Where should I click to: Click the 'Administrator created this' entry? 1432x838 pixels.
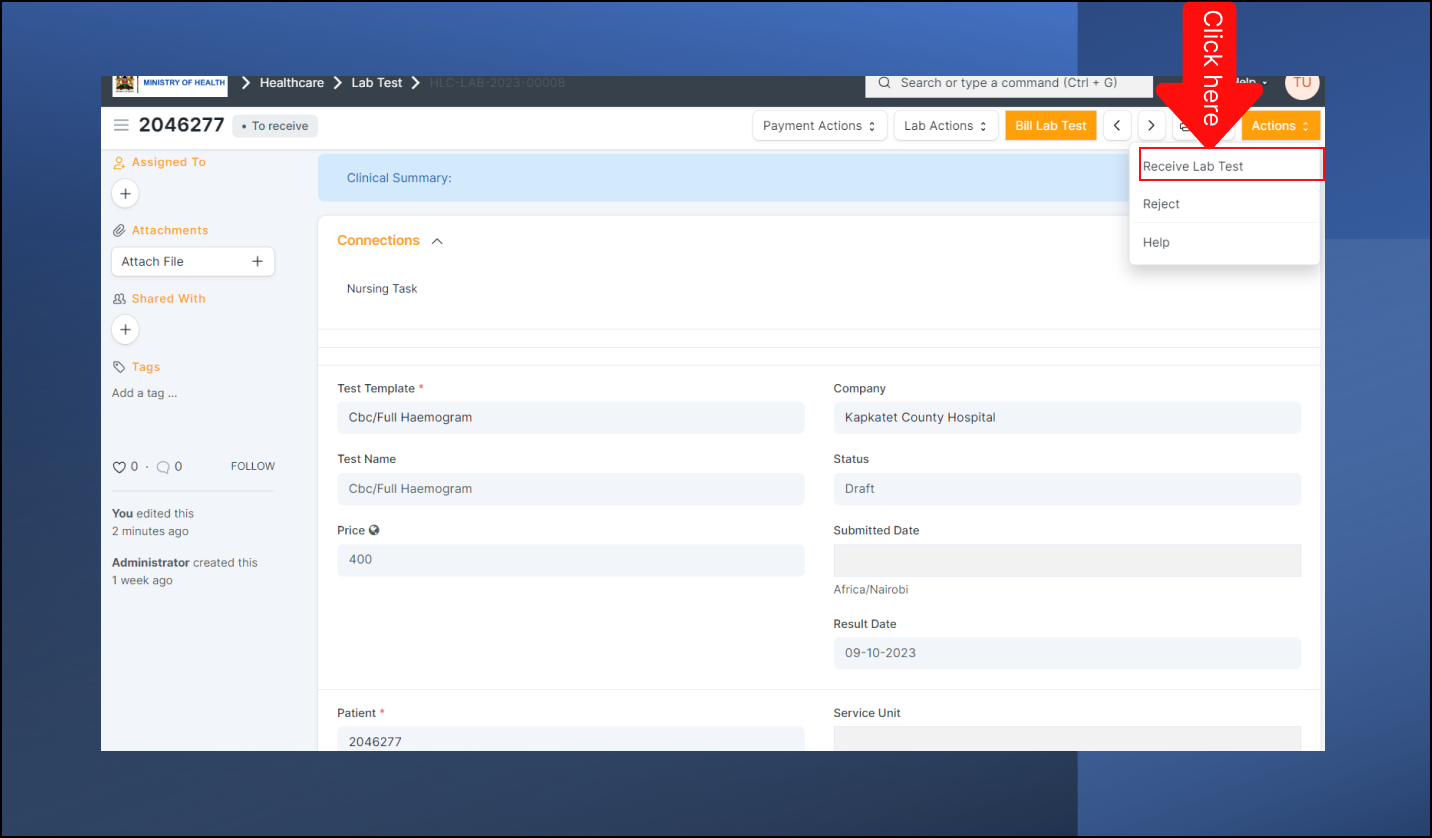pos(185,571)
